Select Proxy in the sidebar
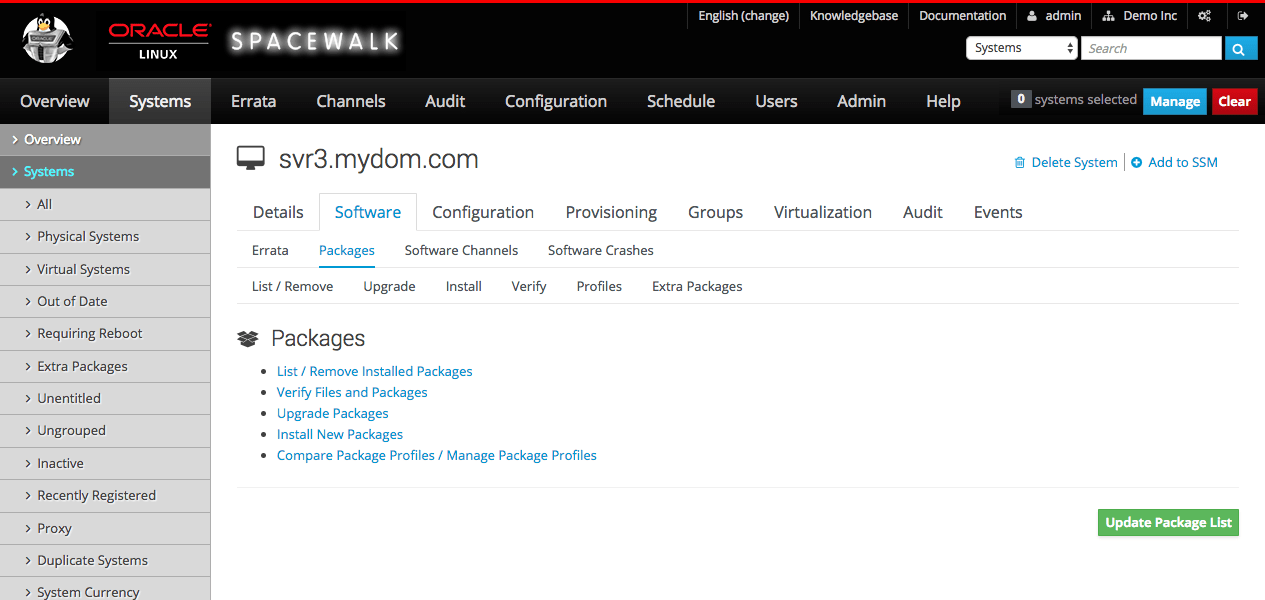1265x600 pixels. coord(105,528)
